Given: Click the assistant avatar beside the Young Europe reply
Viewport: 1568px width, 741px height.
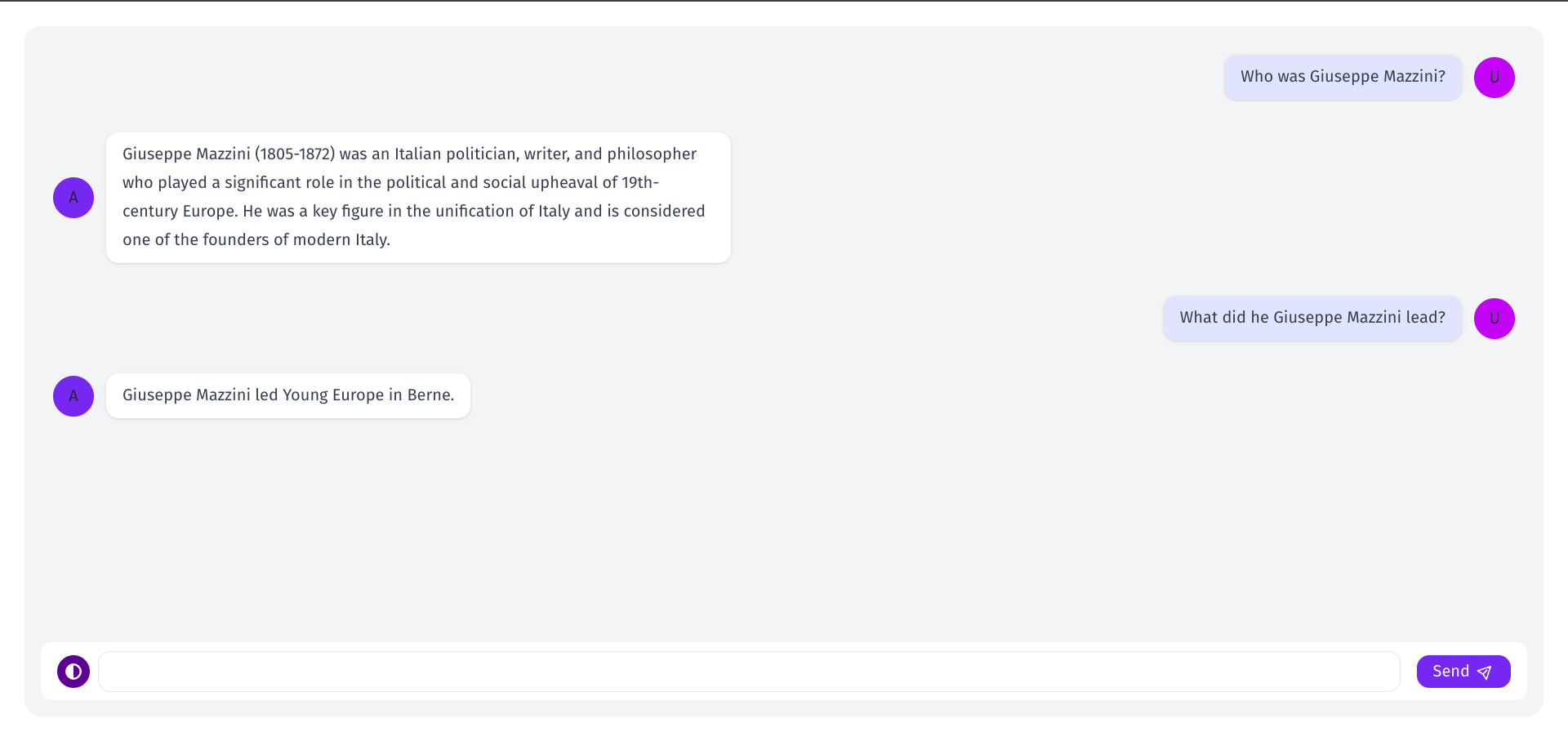Looking at the screenshot, I should coord(73,396).
